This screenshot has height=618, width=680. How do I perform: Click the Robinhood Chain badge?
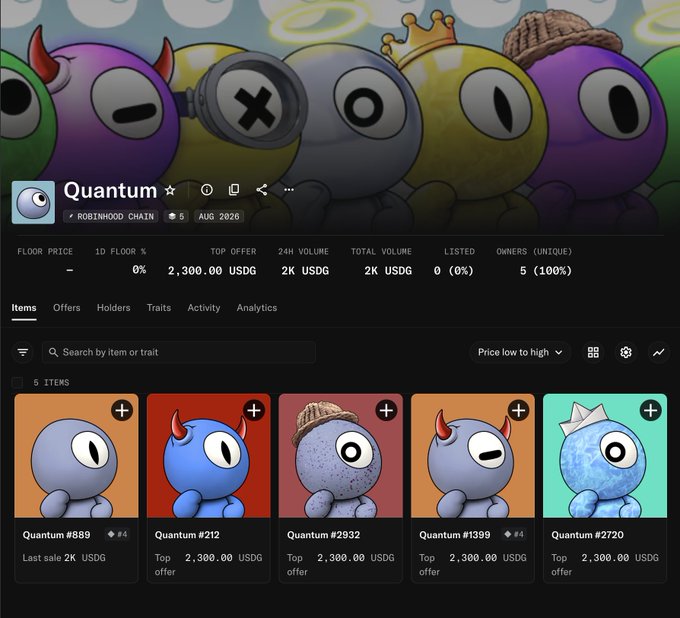(x=111, y=216)
